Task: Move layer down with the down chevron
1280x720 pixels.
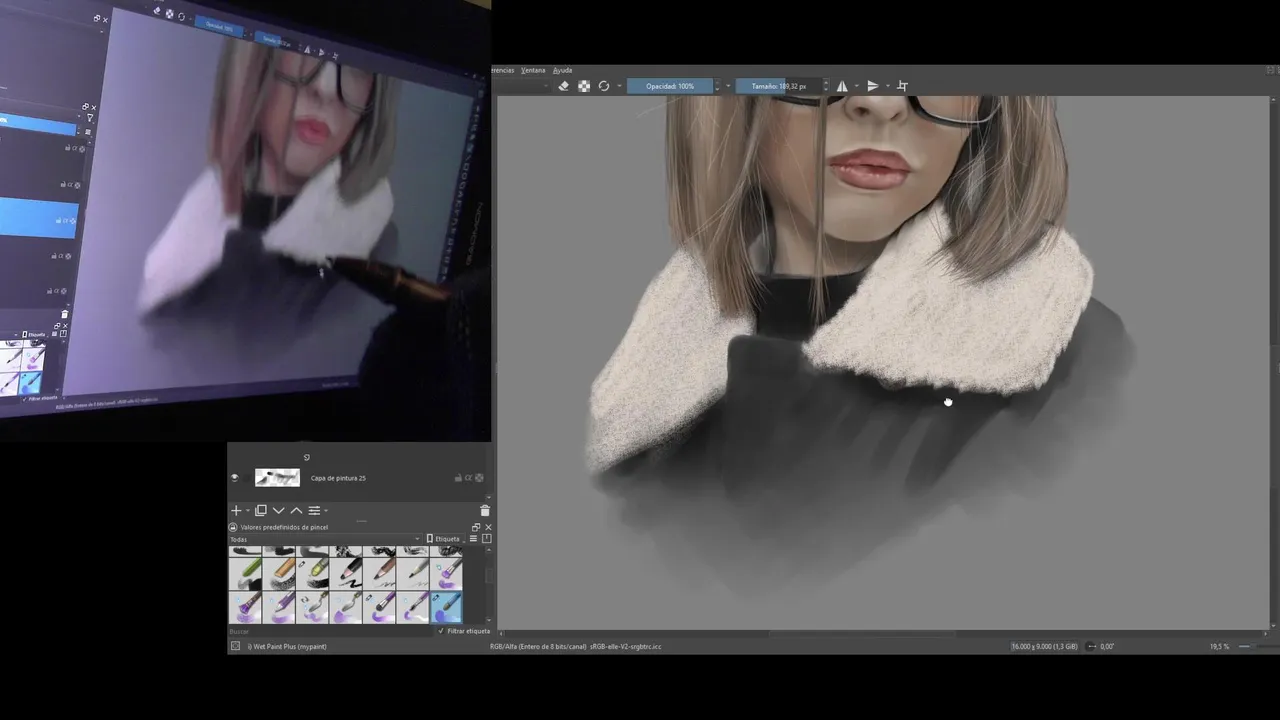Action: click(279, 510)
